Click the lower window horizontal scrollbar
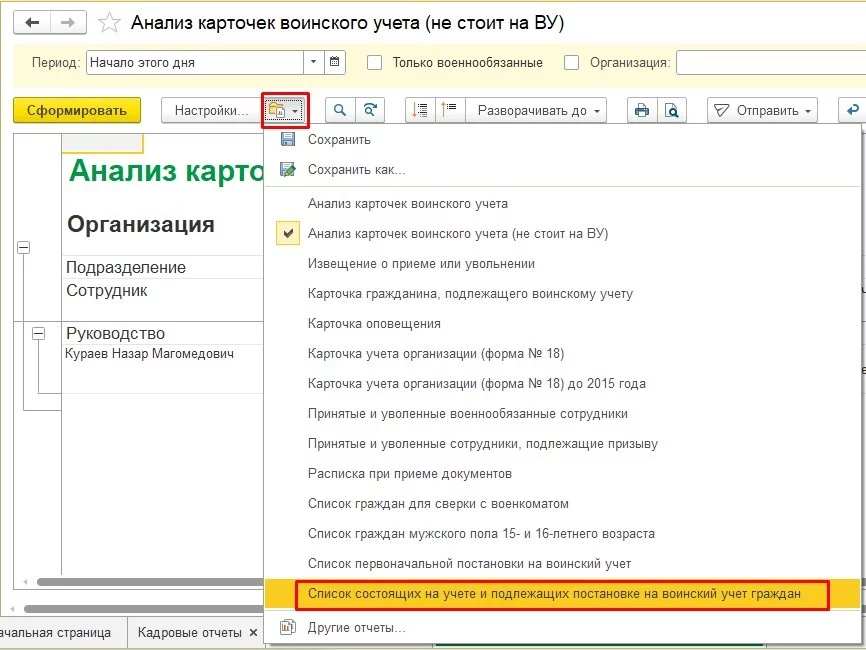 tap(144, 609)
